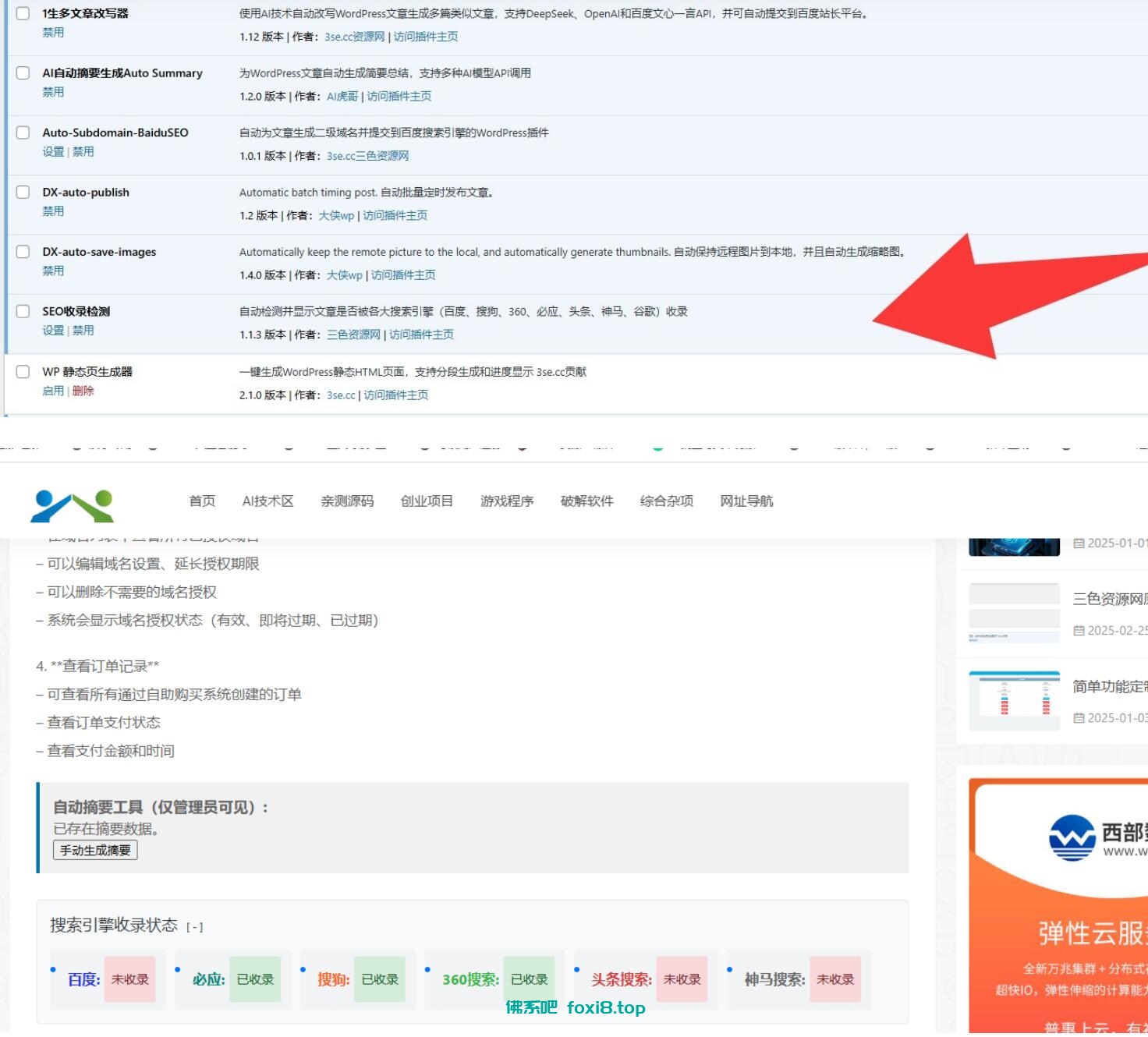The width and height of the screenshot is (1148, 1037).
Task: Choose the 破解软件 menu item
Action: tap(587, 501)
